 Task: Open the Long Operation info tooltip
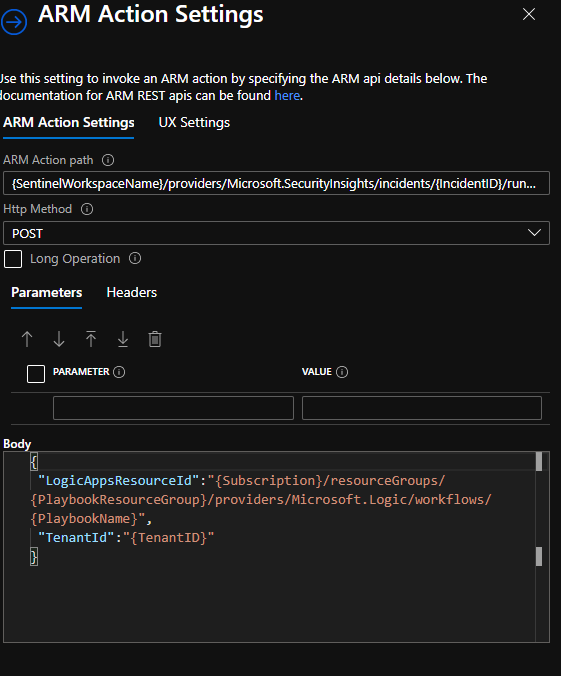pos(135,258)
